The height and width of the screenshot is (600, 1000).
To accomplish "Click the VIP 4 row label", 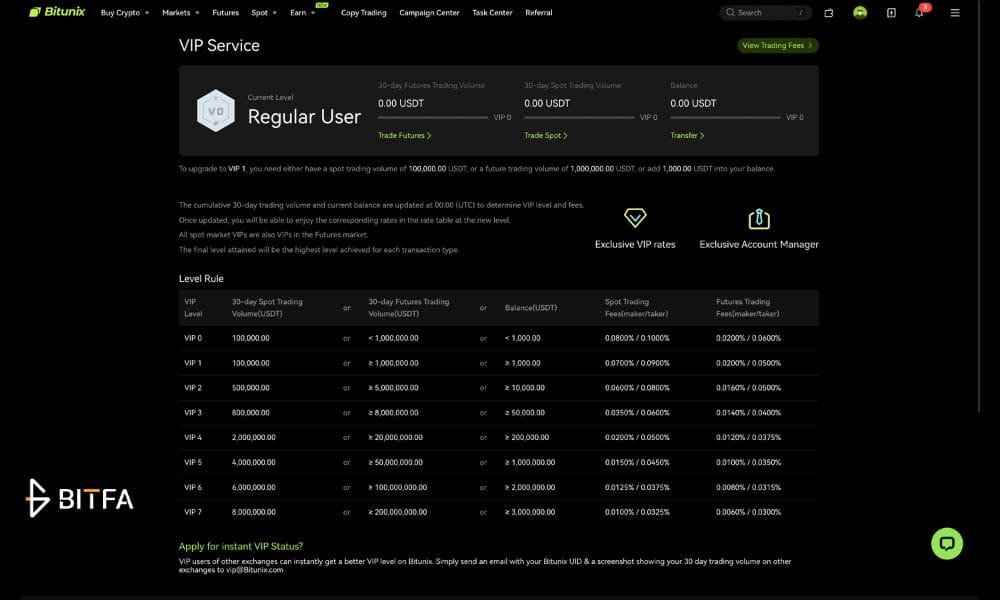I will click(193, 437).
